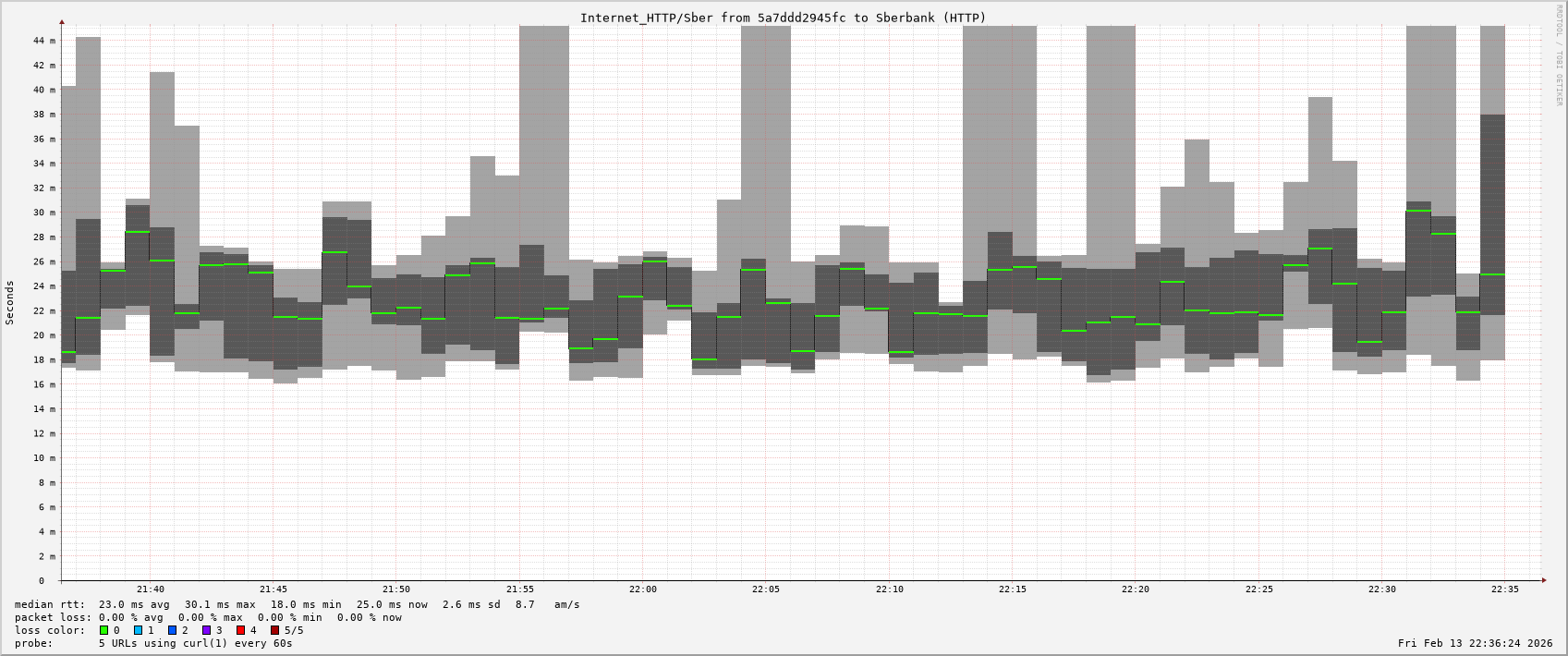
Task: Click the graph title Internet_HTTP/Sber text
Action: pos(783,18)
